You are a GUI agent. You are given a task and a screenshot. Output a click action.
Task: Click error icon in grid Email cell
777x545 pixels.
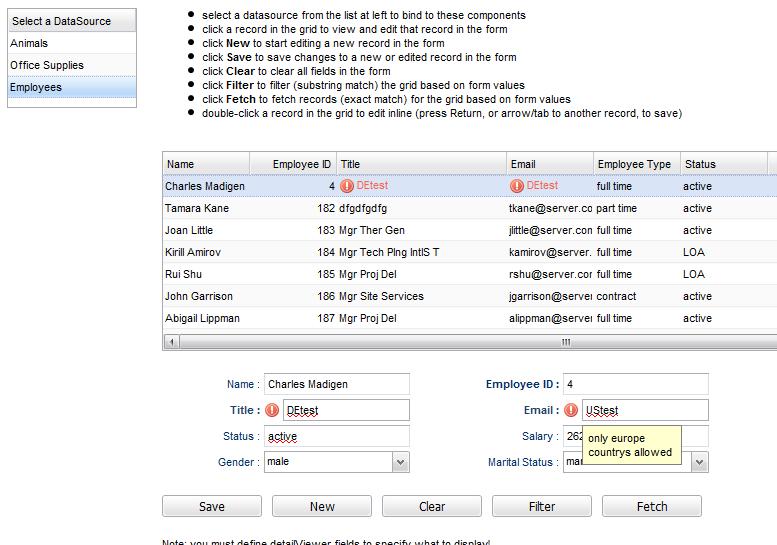click(x=517, y=186)
